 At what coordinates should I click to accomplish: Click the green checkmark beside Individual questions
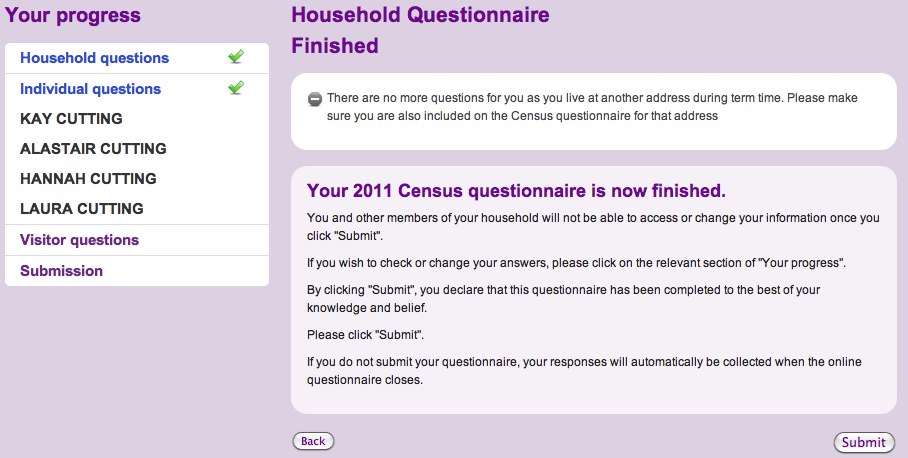pos(236,88)
